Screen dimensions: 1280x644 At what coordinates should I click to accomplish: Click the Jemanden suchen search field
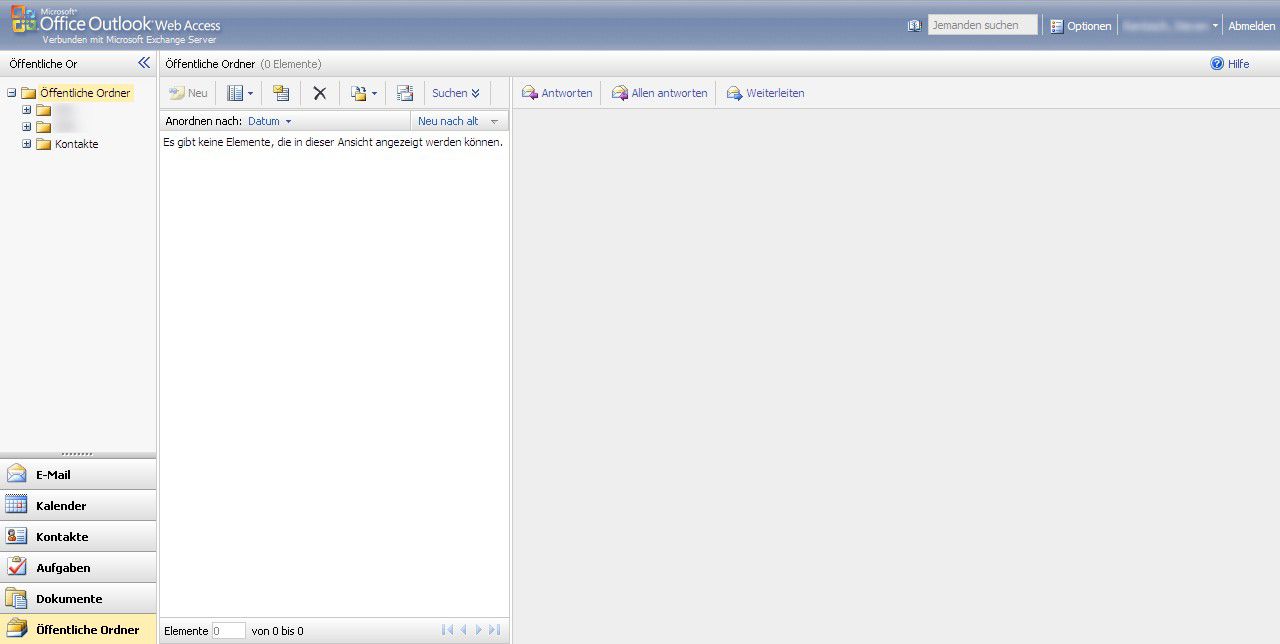point(981,25)
